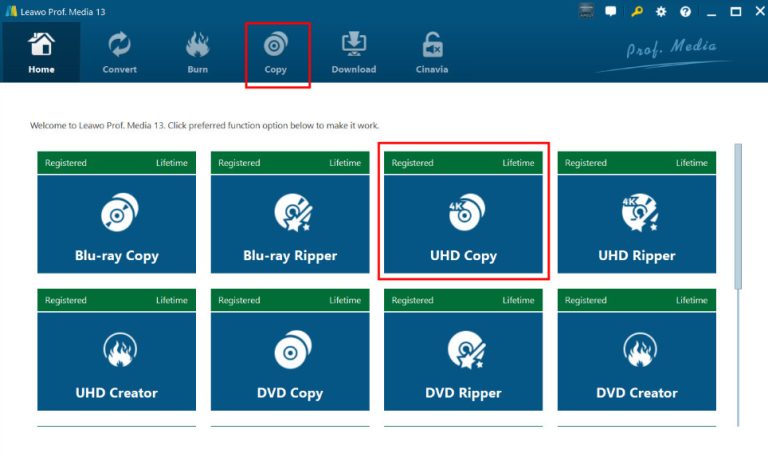Click the Registered banner above Blu-ray Copy
This screenshot has width=768, height=453.
click(117, 163)
